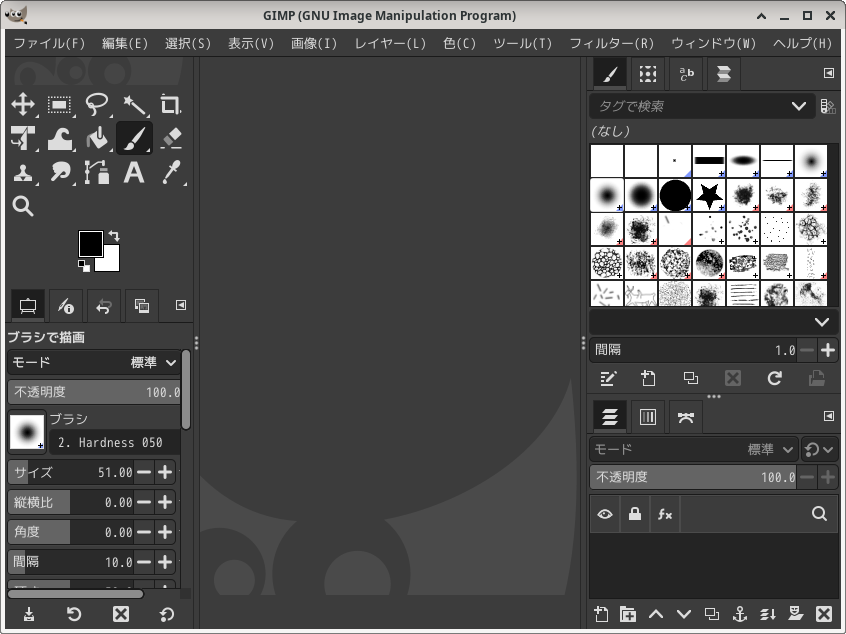The height and width of the screenshot is (634, 846).
Task: Refresh brushes with the reload icon
Action: [x=774, y=378]
